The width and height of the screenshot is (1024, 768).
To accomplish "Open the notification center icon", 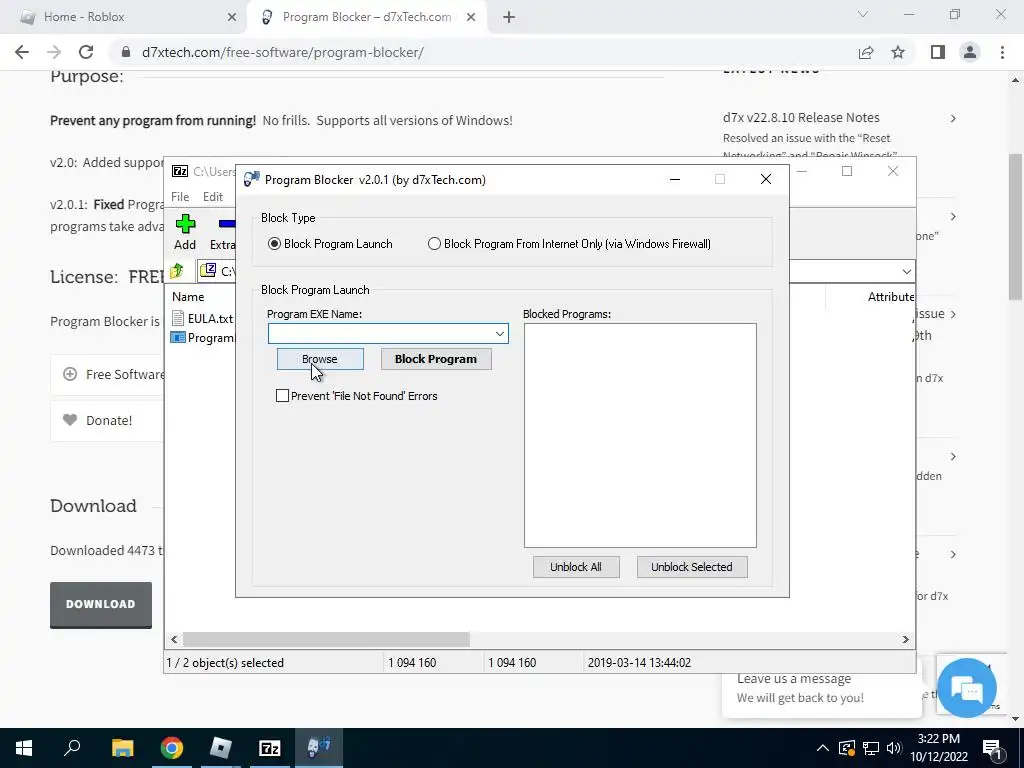I will click(993, 748).
